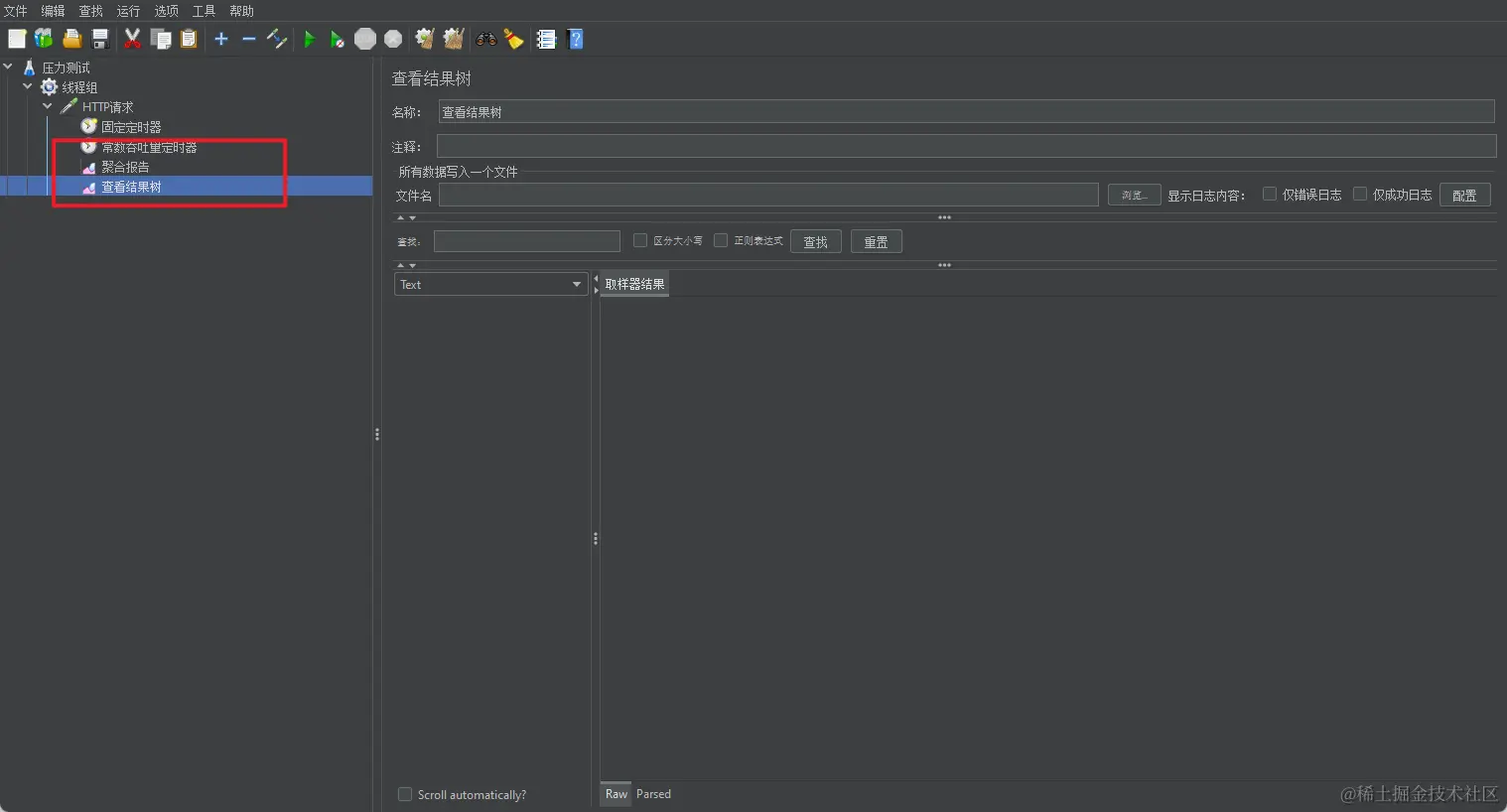Click the flask icon beside 压力测试
Viewport: 1507px width, 812px height.
(29, 68)
